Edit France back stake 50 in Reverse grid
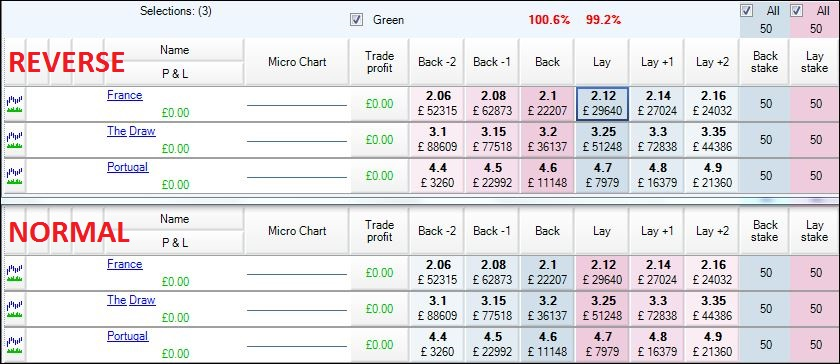The height and width of the screenshot is (364, 840). tap(766, 104)
